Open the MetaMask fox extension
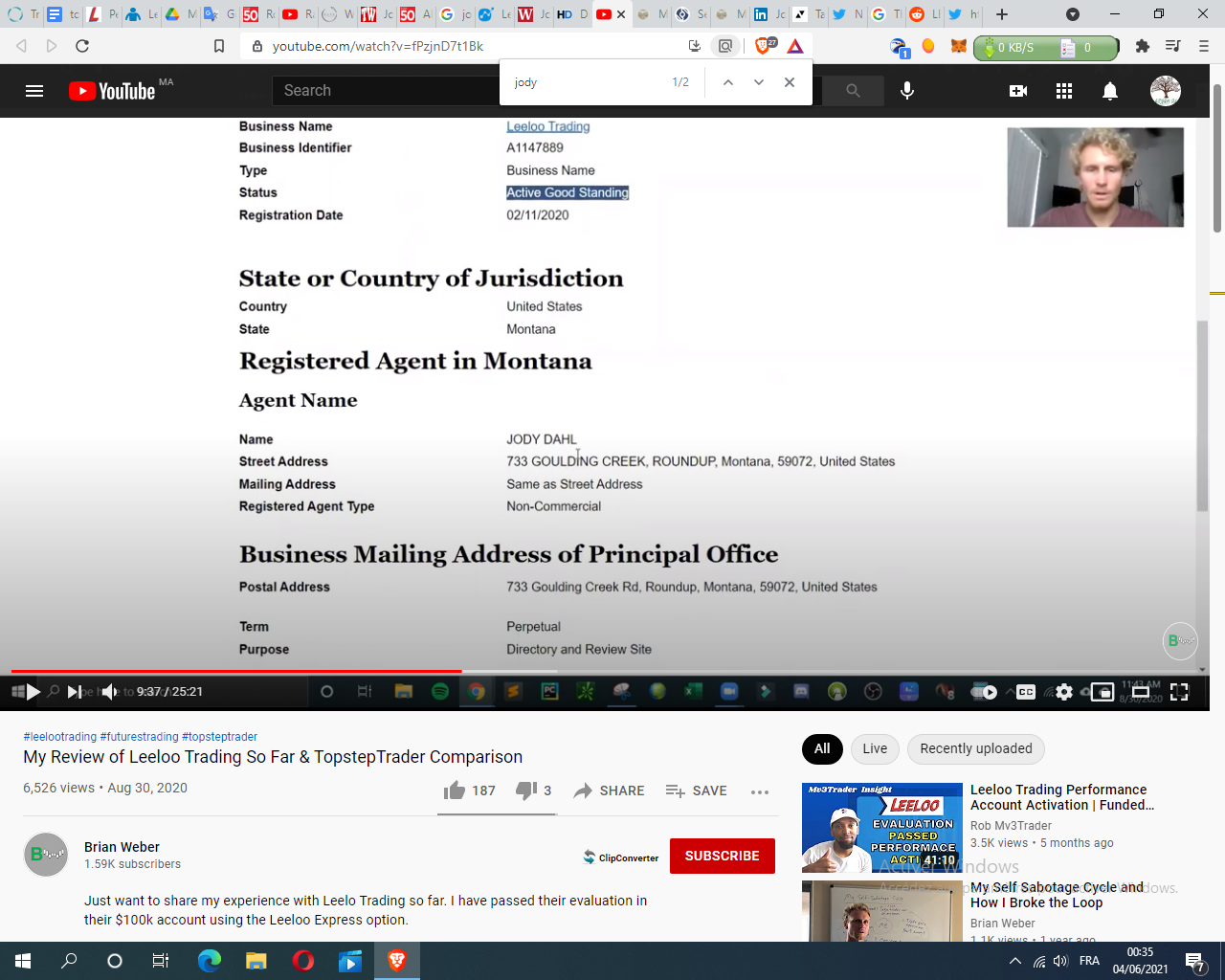 (x=958, y=46)
